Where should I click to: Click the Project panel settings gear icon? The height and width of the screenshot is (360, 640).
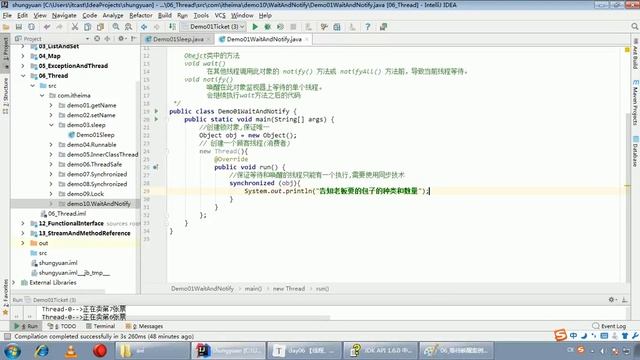coord(121,39)
